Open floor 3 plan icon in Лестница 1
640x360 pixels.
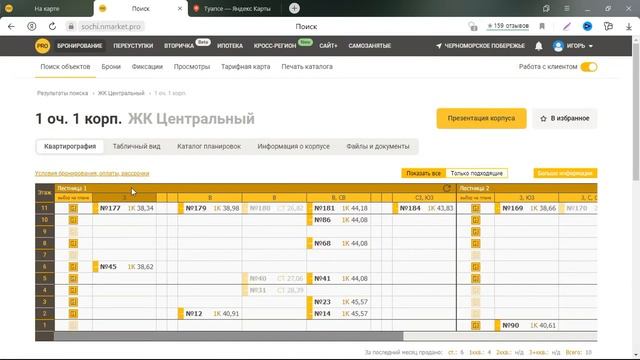point(73,302)
